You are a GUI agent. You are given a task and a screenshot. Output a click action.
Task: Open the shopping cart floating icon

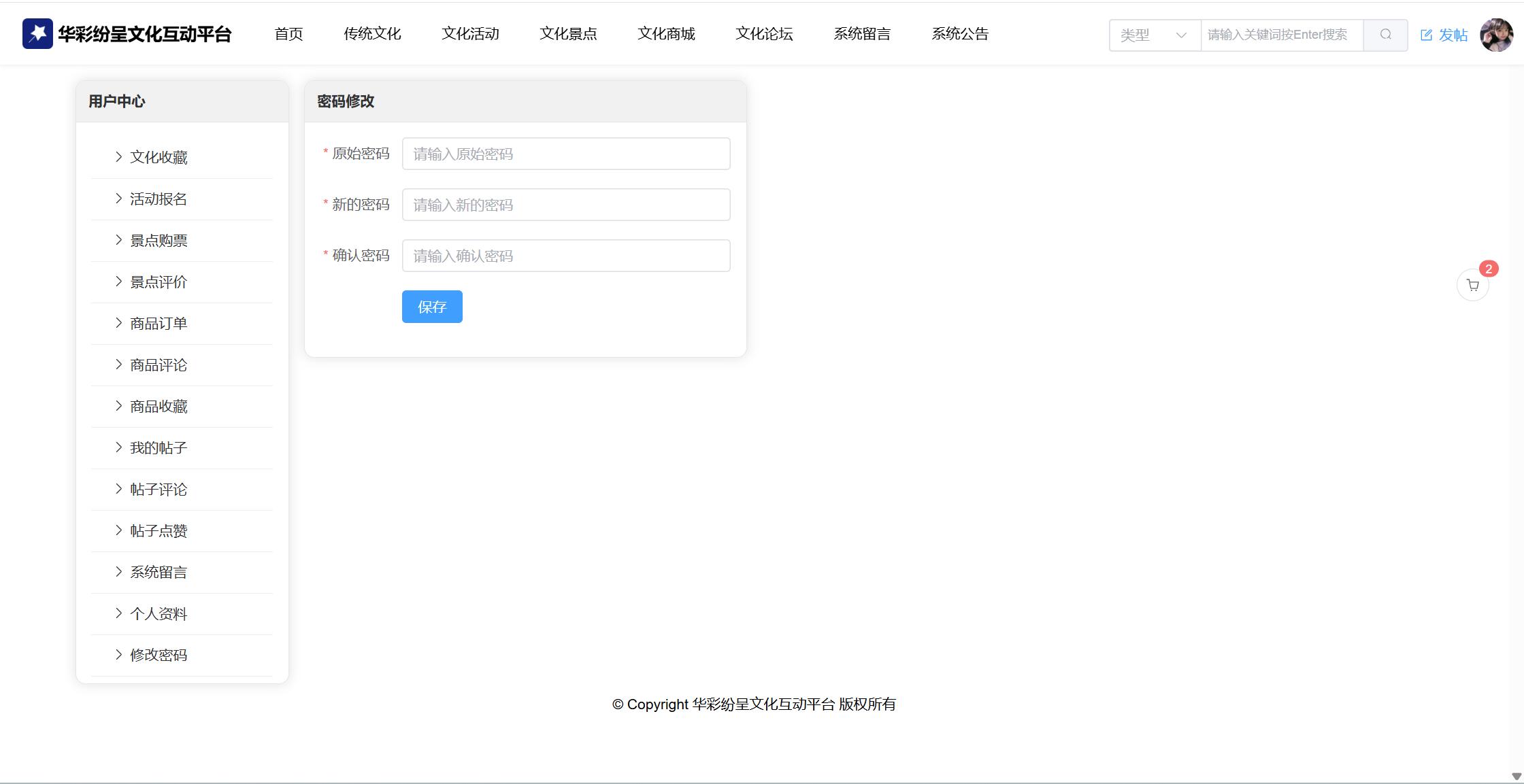(x=1472, y=286)
